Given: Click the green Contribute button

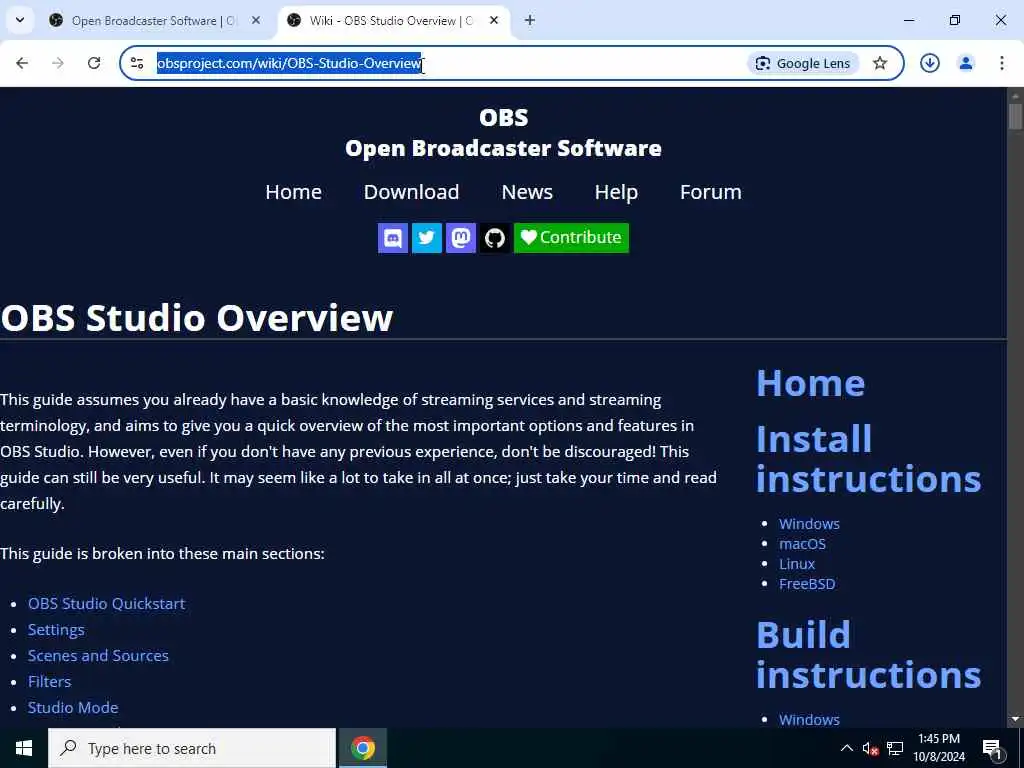Looking at the screenshot, I should click(571, 238).
